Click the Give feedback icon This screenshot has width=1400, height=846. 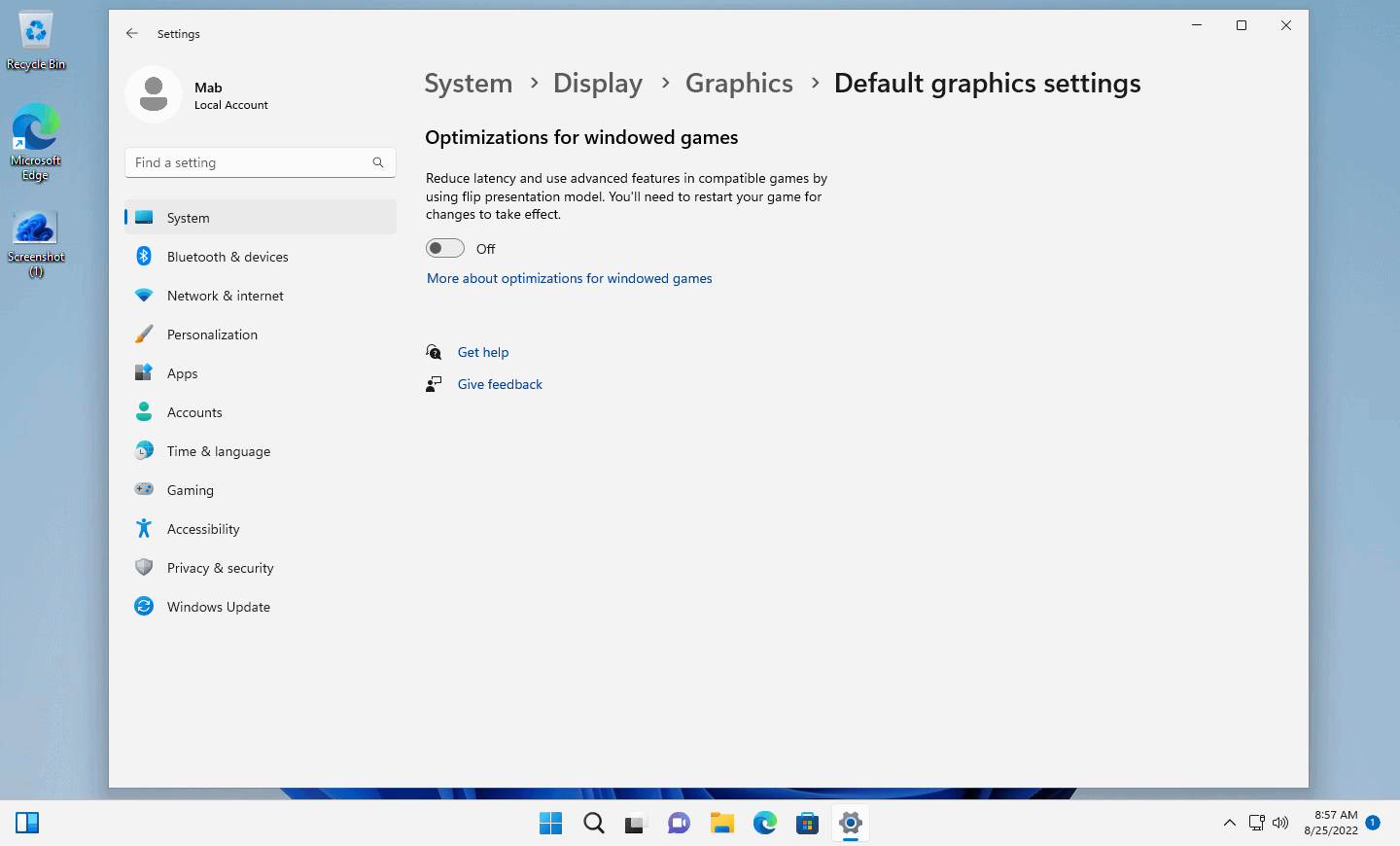point(434,383)
